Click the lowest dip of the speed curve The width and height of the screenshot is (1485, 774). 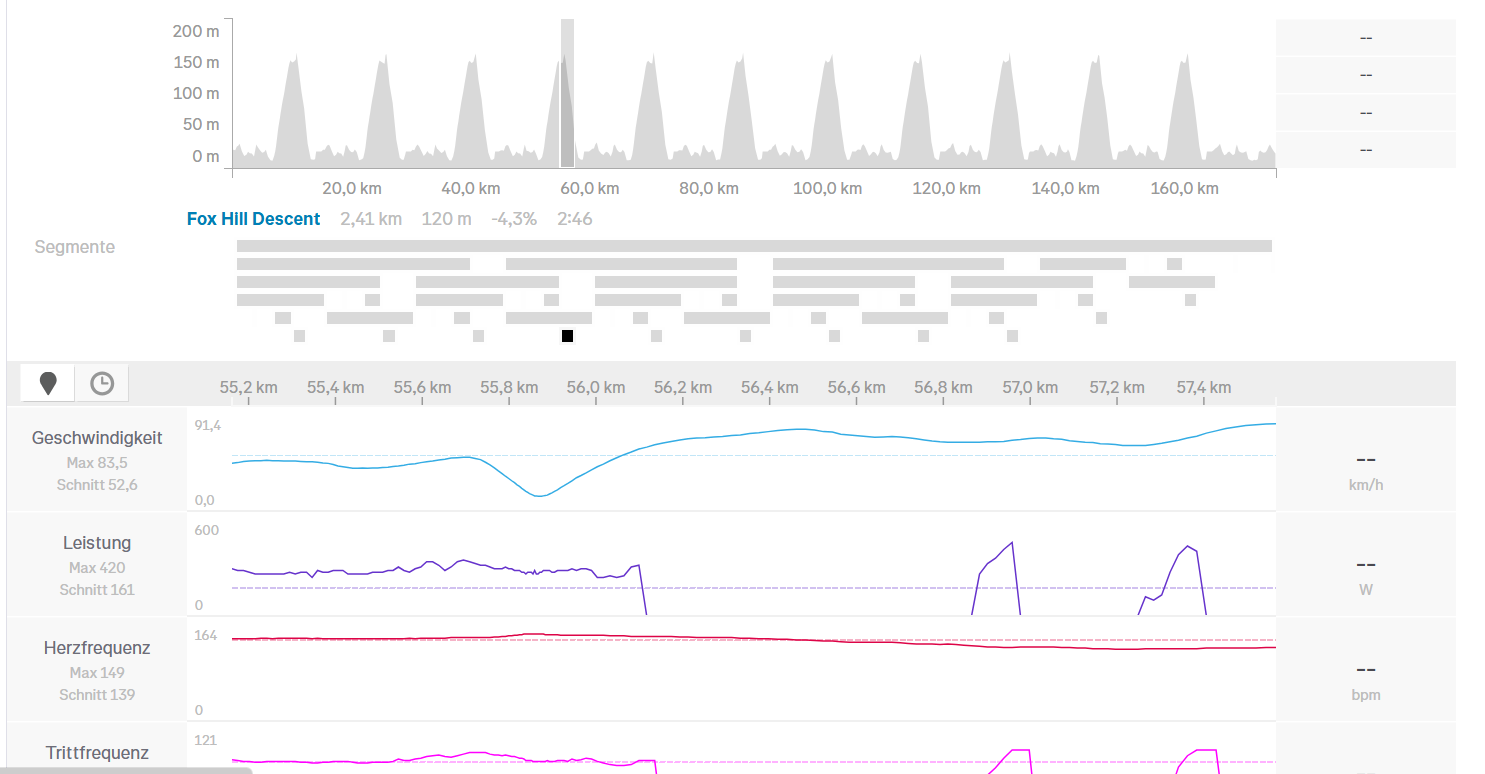[539, 495]
